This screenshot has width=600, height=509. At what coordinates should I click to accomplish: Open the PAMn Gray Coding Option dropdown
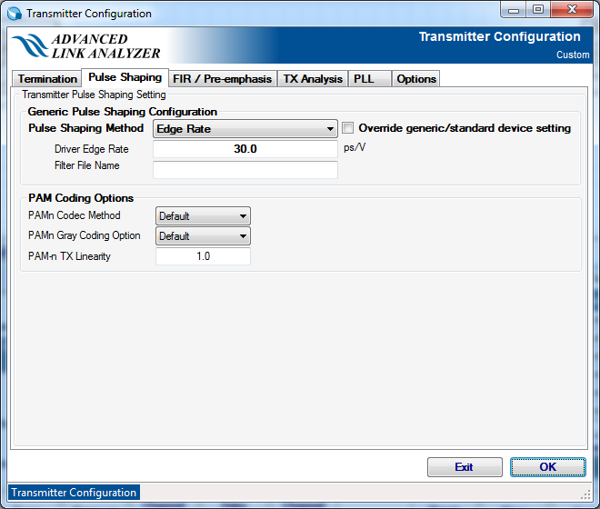pyautogui.click(x=203, y=236)
